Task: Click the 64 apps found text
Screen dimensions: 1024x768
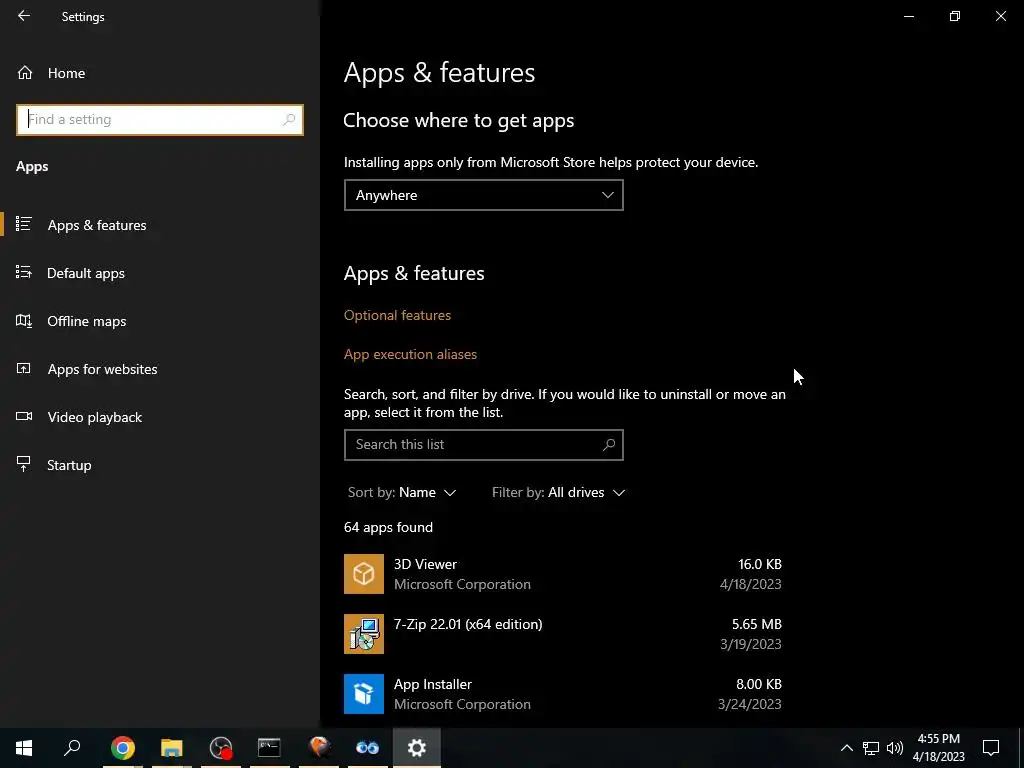Action: point(388,527)
